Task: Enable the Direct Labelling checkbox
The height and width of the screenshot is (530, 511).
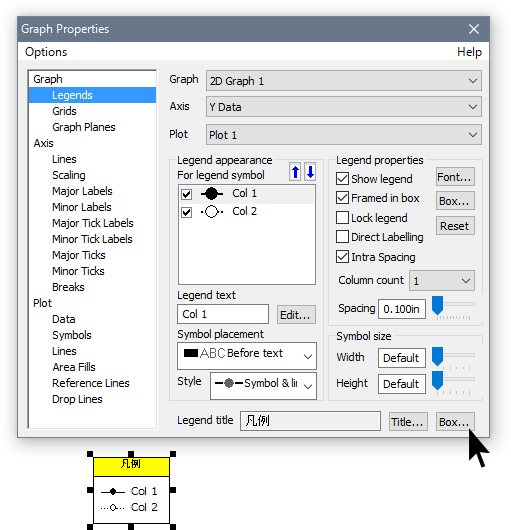Action: pos(342,237)
